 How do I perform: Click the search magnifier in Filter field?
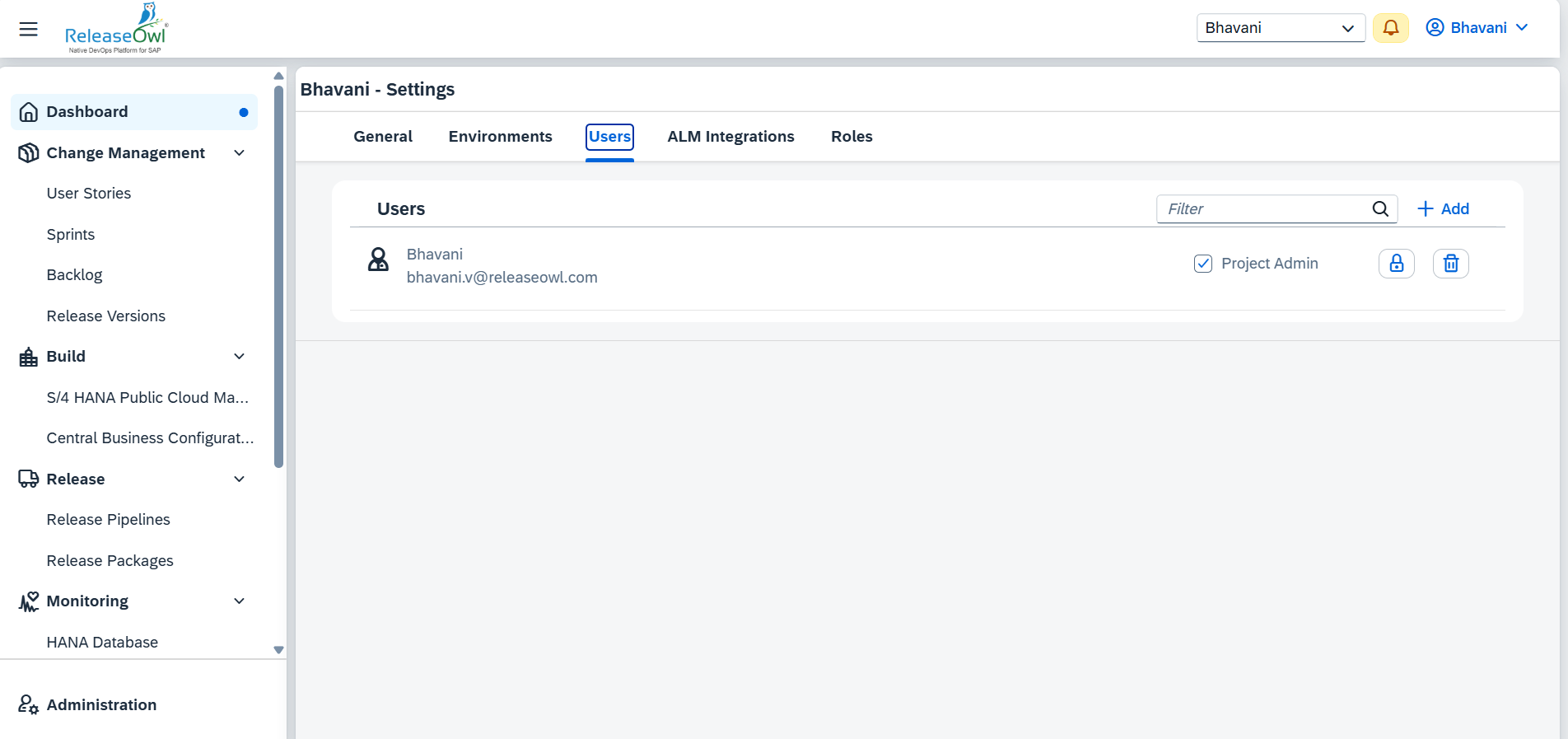[1380, 209]
